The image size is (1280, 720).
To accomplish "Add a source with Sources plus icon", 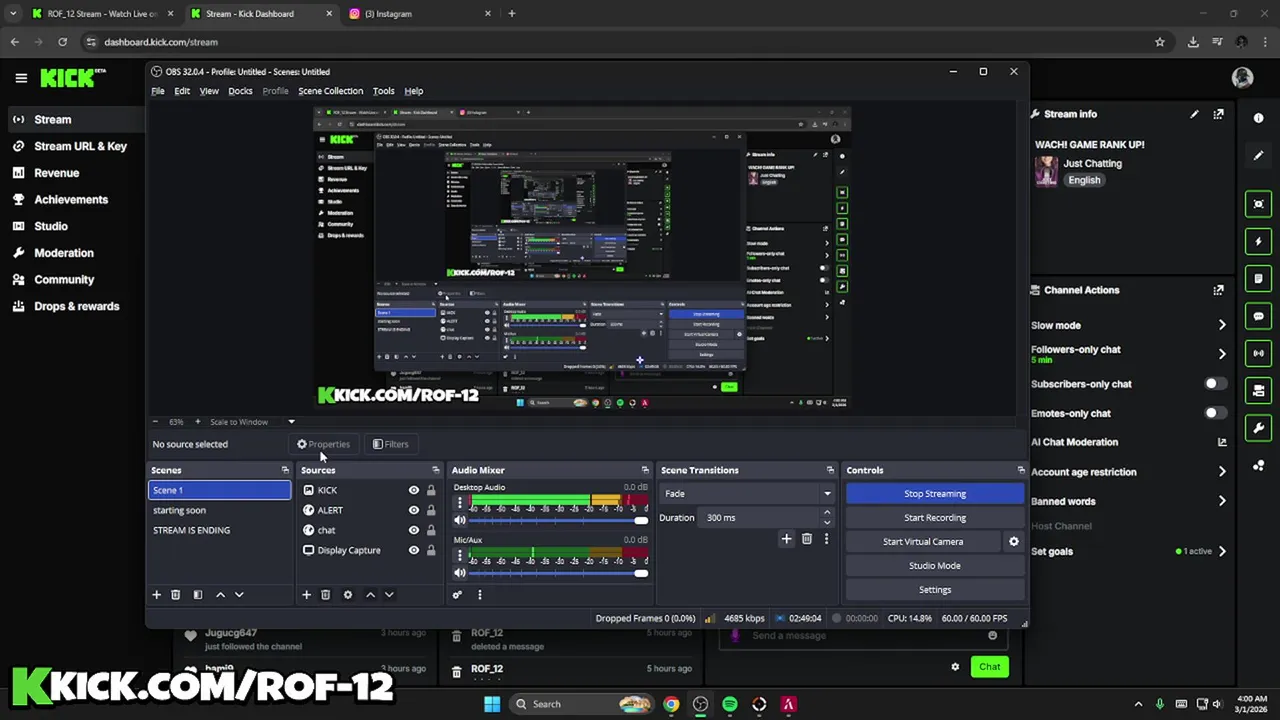I will 306,595.
